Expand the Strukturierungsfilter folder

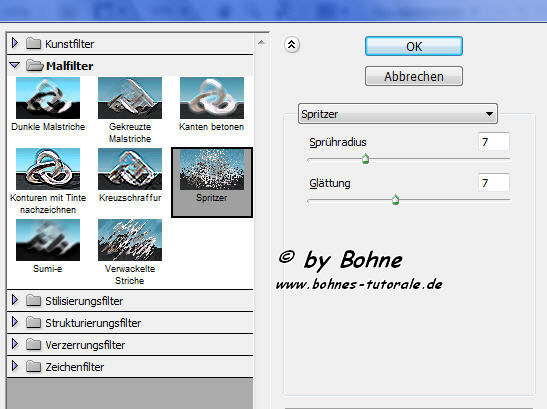15,322
